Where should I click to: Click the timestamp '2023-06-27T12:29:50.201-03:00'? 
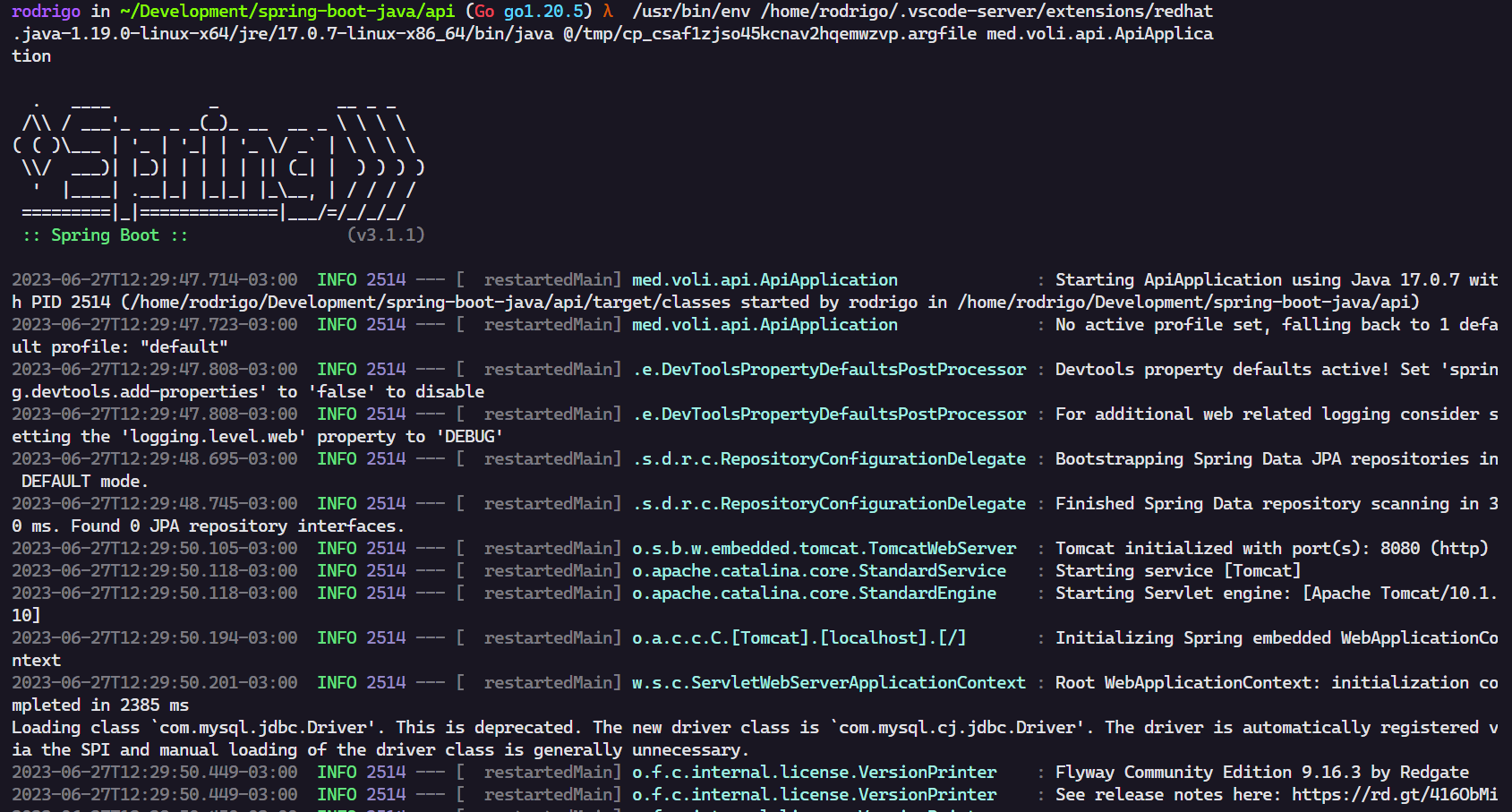[155, 682]
